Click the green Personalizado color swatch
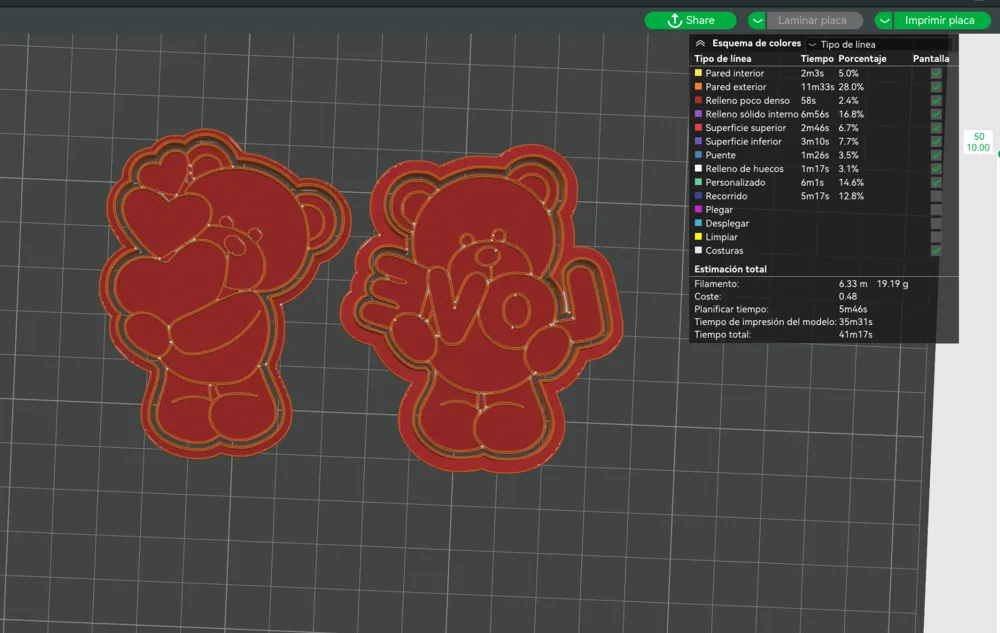 pyautogui.click(x=698, y=182)
